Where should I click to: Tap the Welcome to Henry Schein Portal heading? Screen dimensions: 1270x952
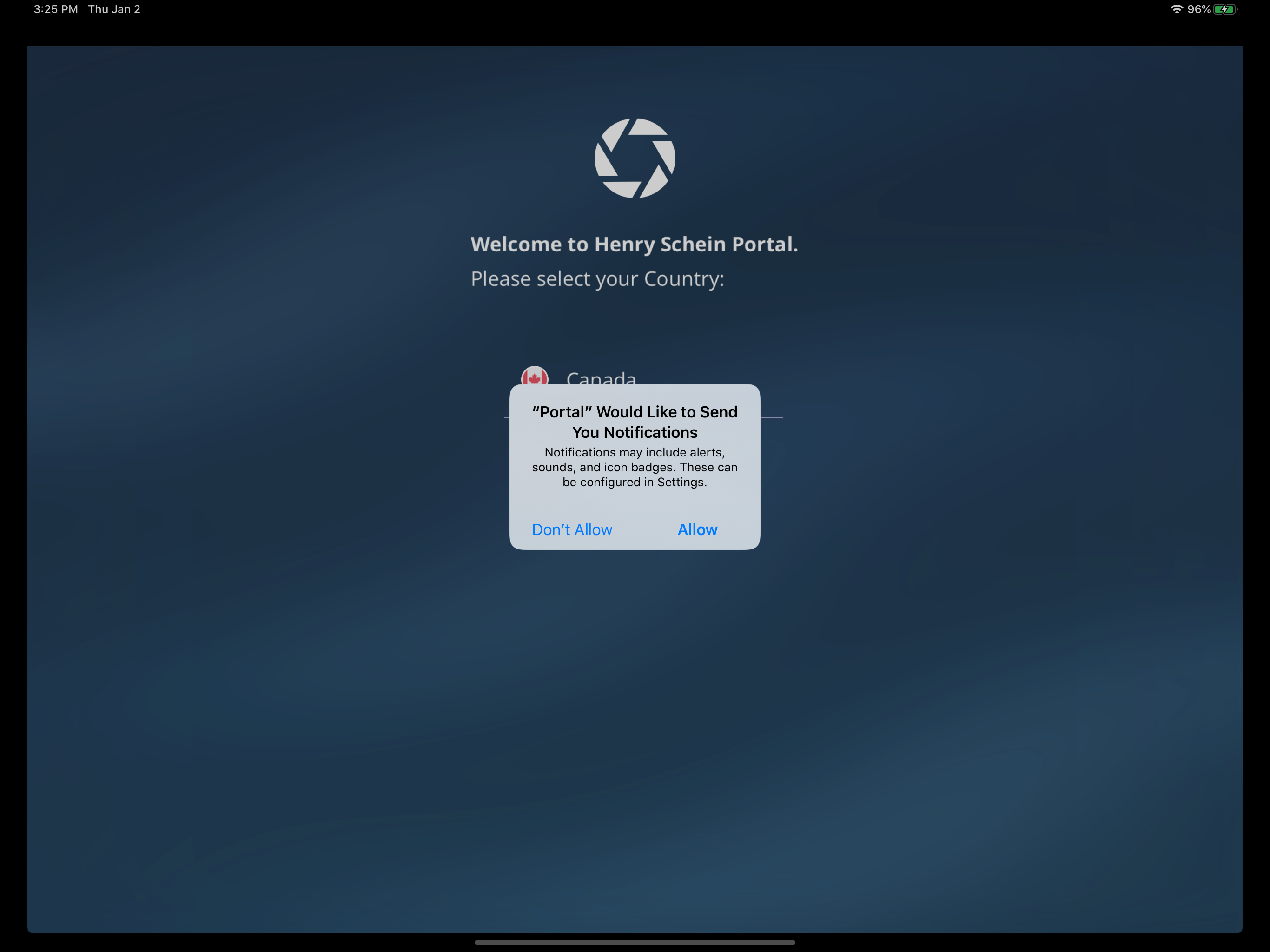tap(634, 244)
